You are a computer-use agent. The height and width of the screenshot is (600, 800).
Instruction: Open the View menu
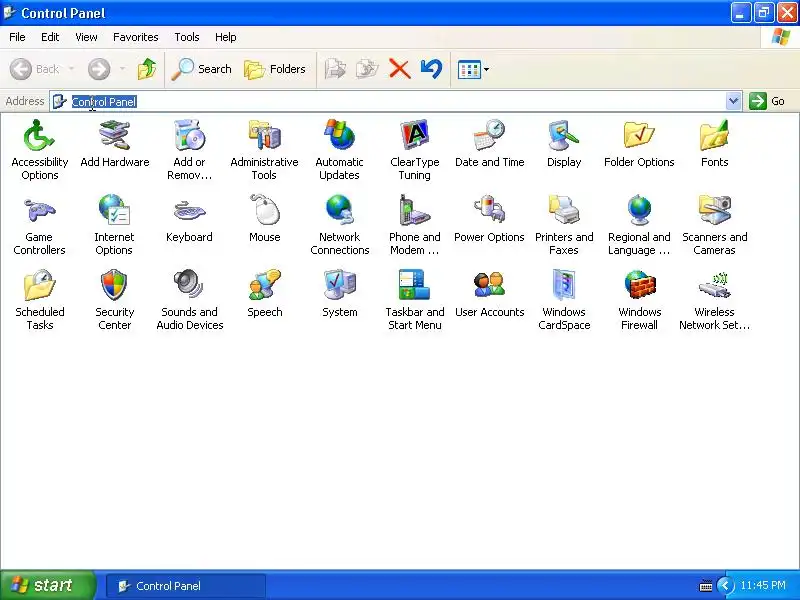(86, 37)
